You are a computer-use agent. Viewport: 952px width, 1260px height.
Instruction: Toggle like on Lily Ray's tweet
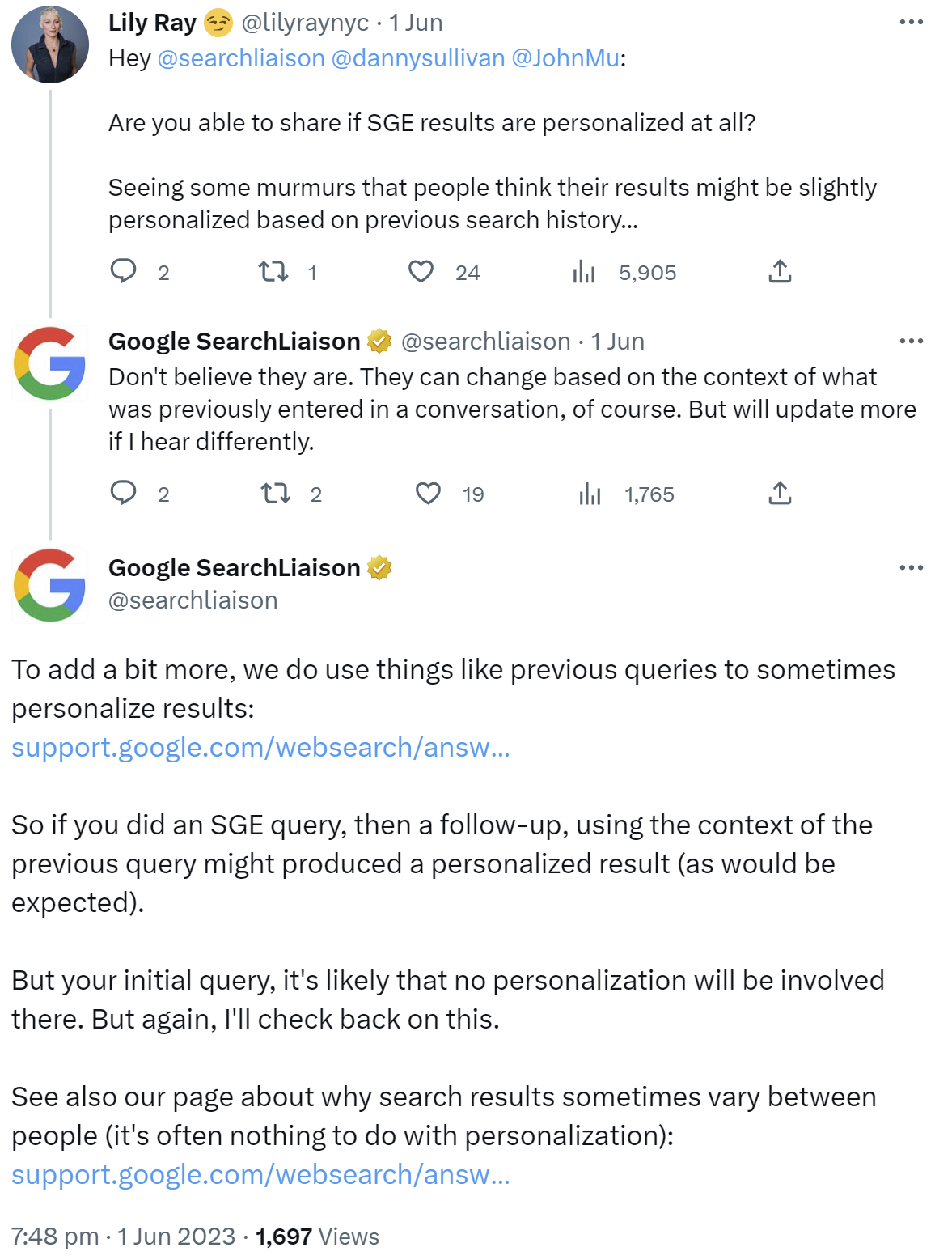(421, 272)
